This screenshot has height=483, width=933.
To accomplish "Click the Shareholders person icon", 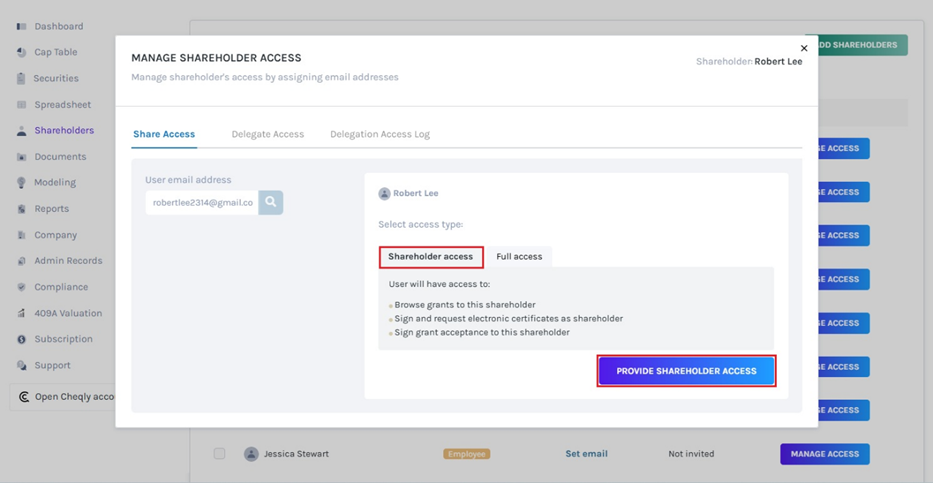I will pyautogui.click(x=22, y=131).
